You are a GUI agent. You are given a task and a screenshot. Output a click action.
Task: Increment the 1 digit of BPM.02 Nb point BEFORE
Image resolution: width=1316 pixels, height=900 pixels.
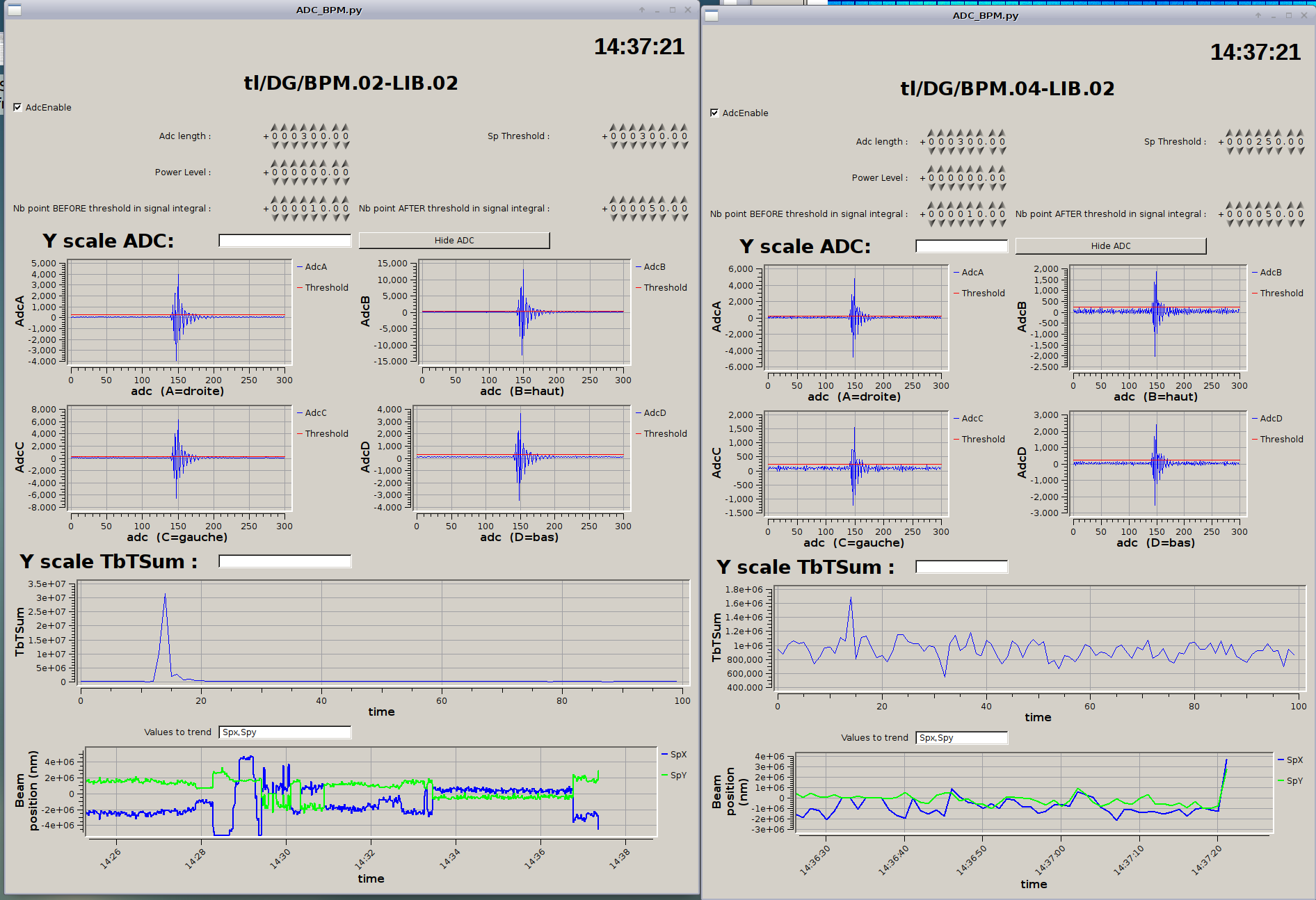(314, 200)
